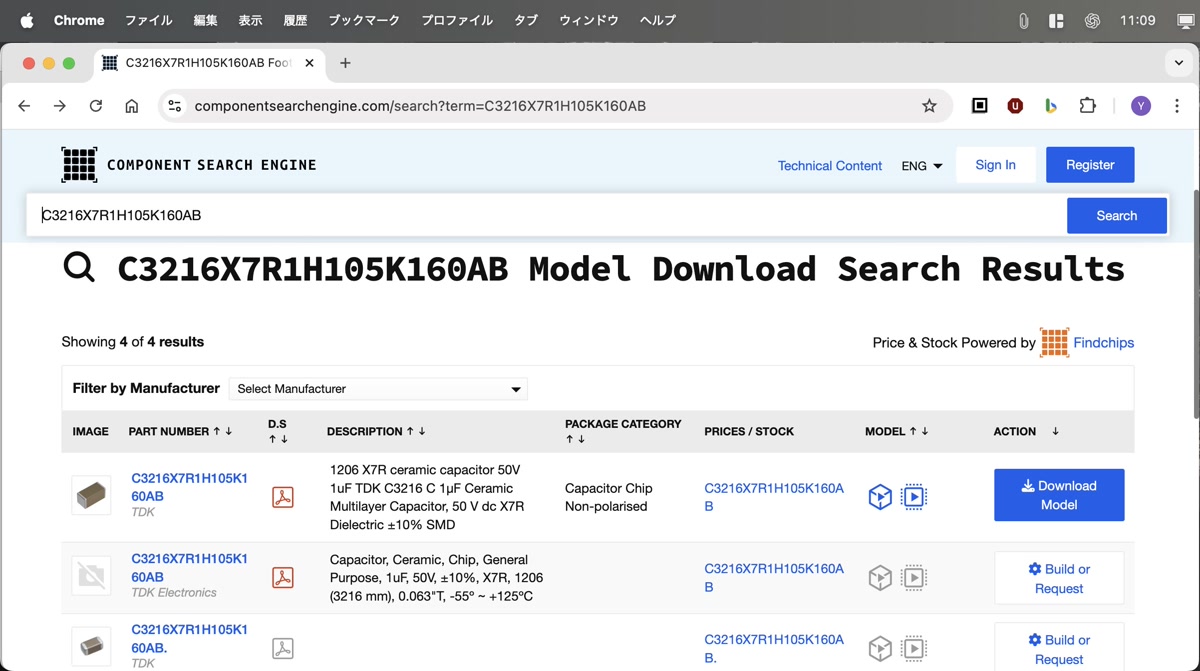Viewport: 1200px width, 671px height.
Task: Open the Findchips link
Action: [1104, 342]
